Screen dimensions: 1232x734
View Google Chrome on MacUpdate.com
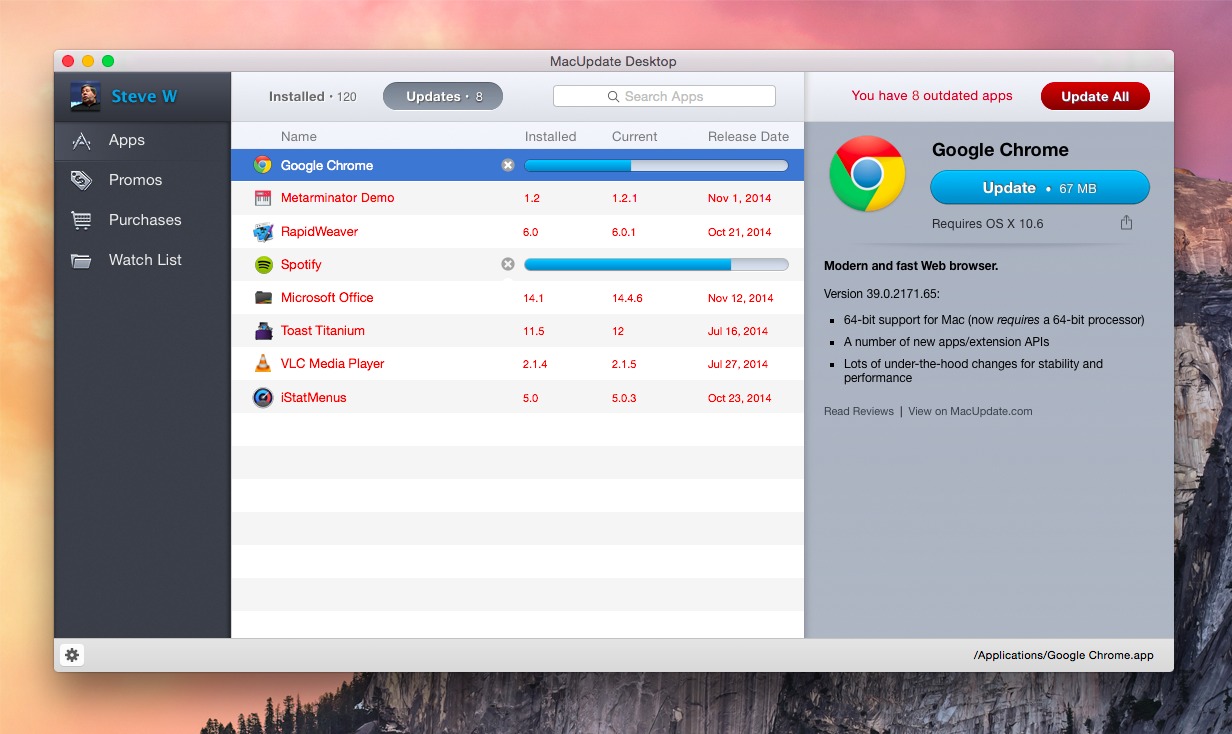969,411
